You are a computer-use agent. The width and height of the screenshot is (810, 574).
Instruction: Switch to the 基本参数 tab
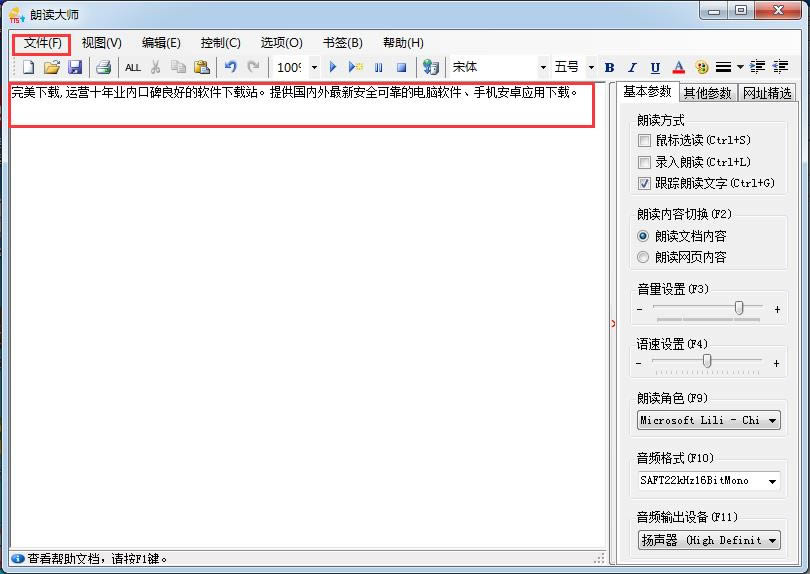[x=647, y=92]
